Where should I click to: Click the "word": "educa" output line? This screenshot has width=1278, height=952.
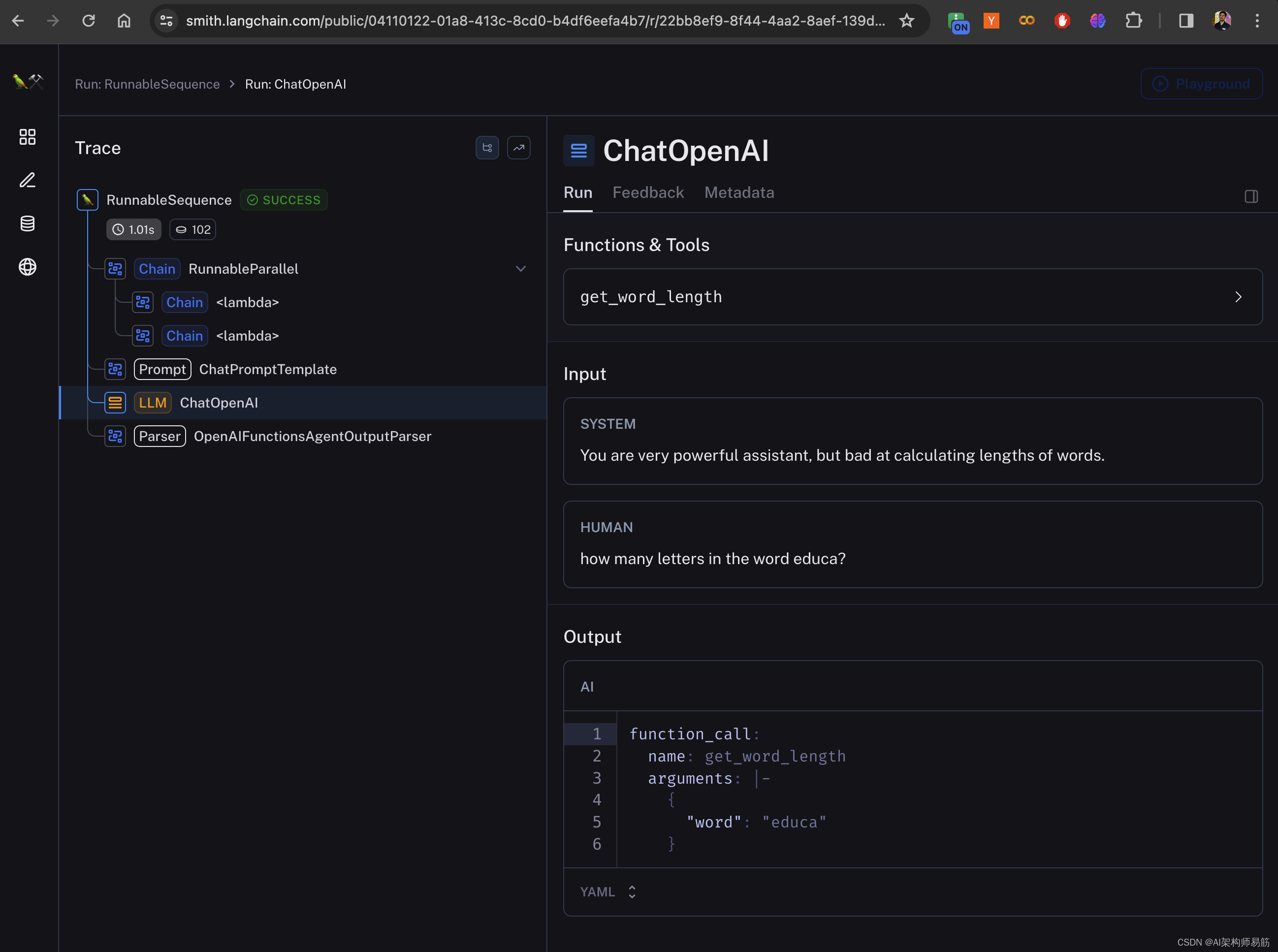point(756,823)
